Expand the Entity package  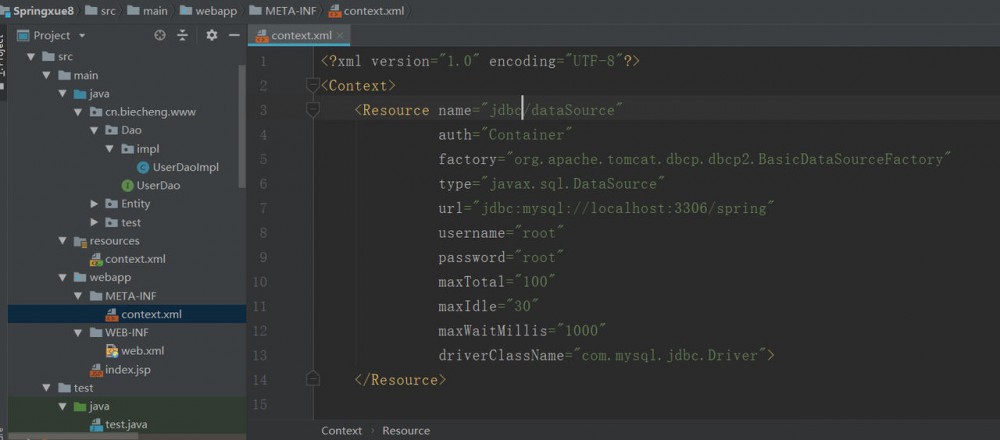click(94, 204)
